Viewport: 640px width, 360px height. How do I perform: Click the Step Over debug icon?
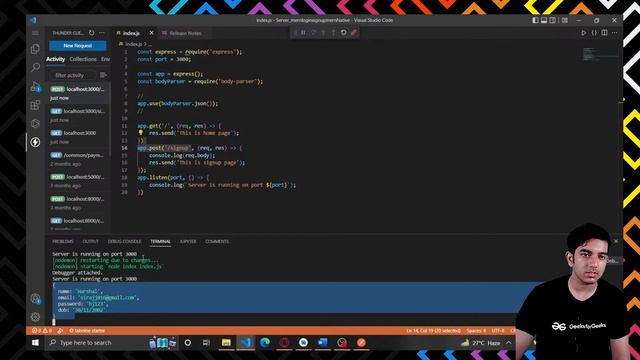tap(313, 33)
